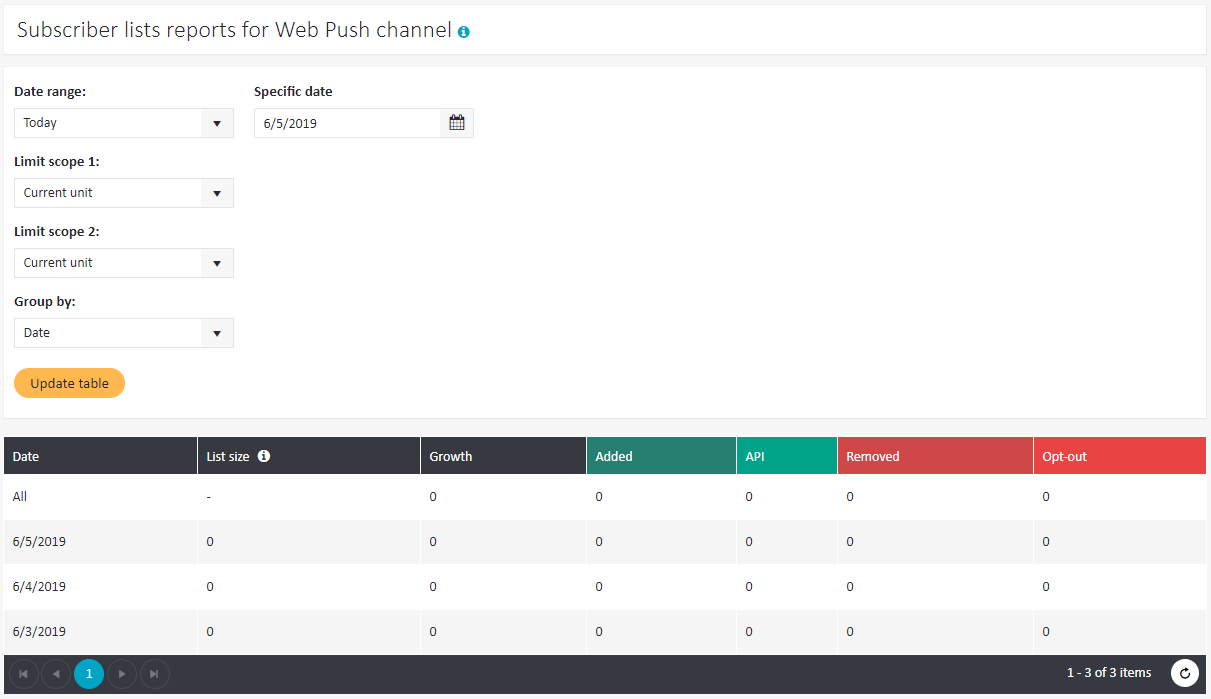
Task: Click List size value for 6/5/2019
Action: (210, 542)
